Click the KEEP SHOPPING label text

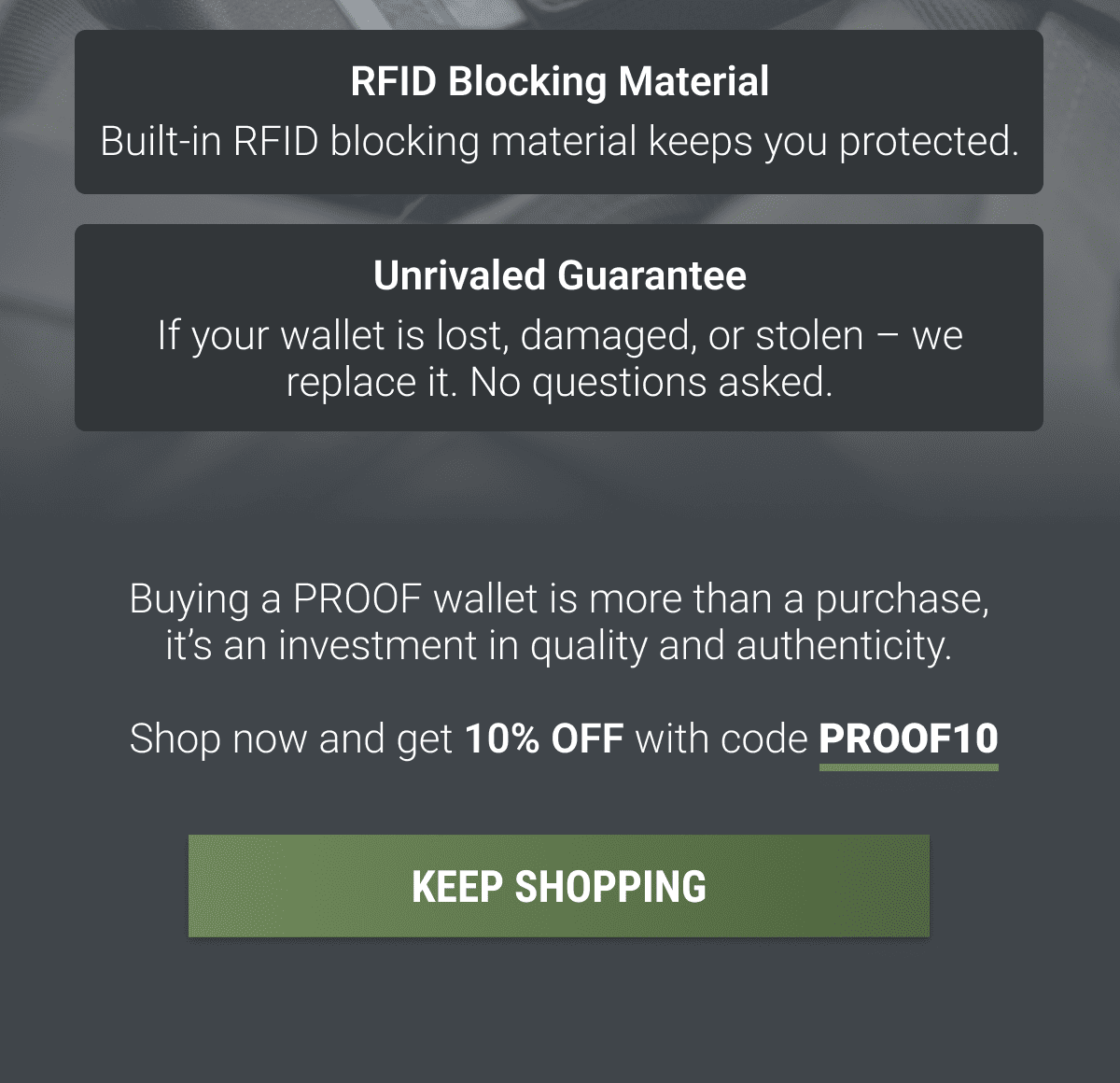[560, 886]
